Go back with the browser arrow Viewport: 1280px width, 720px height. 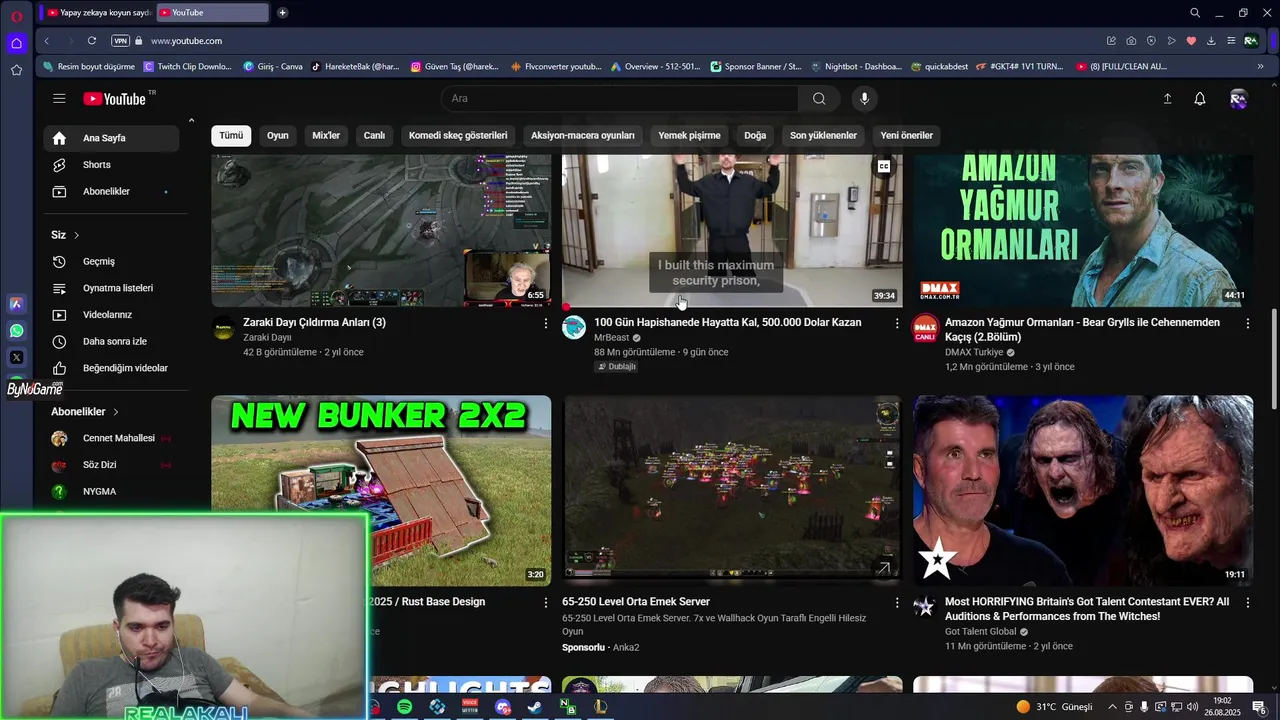point(46,41)
